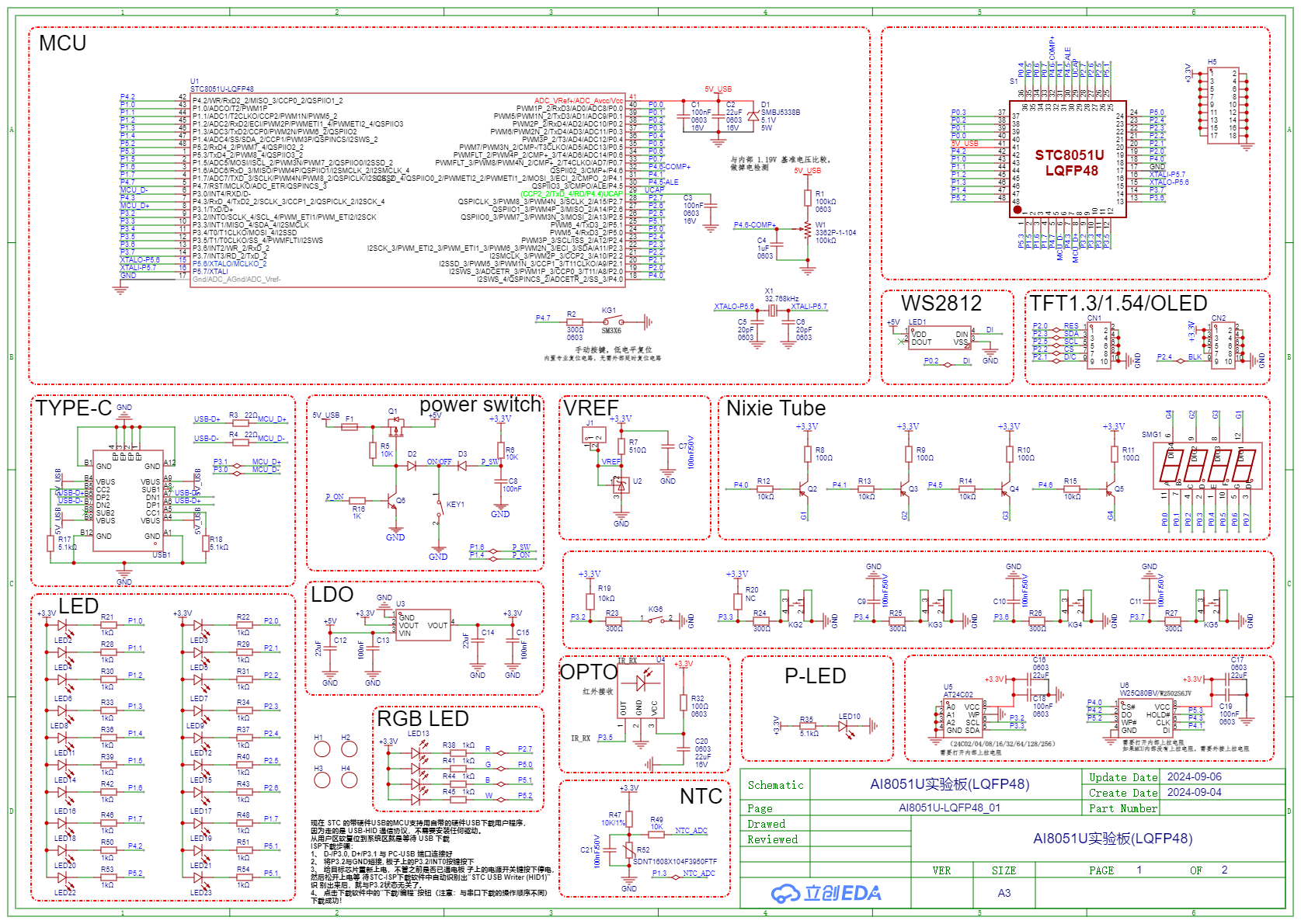Click the H4 mounting hole circle
Viewport: 1301px width, 924px height.
[350, 780]
